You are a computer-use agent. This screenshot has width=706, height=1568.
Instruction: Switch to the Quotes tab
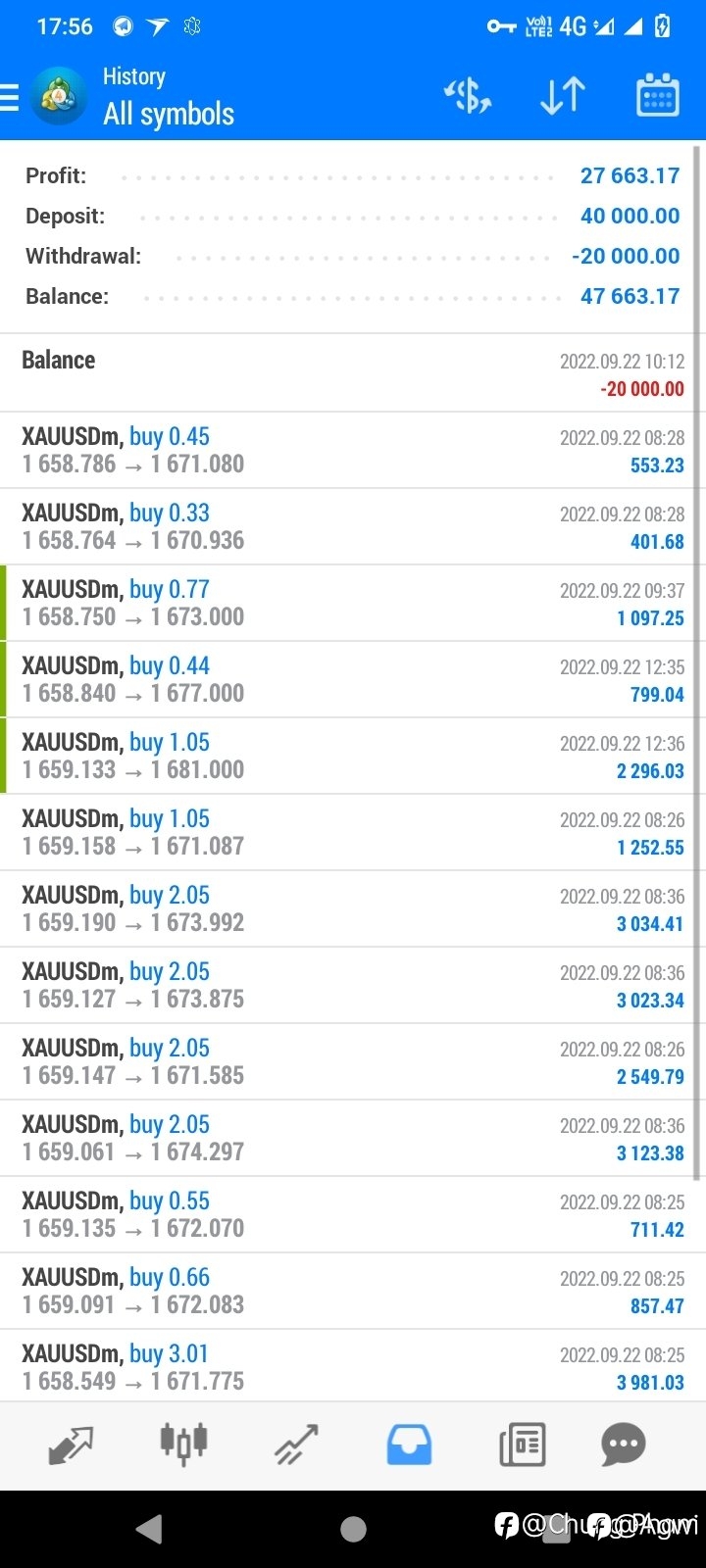pos(71,1445)
